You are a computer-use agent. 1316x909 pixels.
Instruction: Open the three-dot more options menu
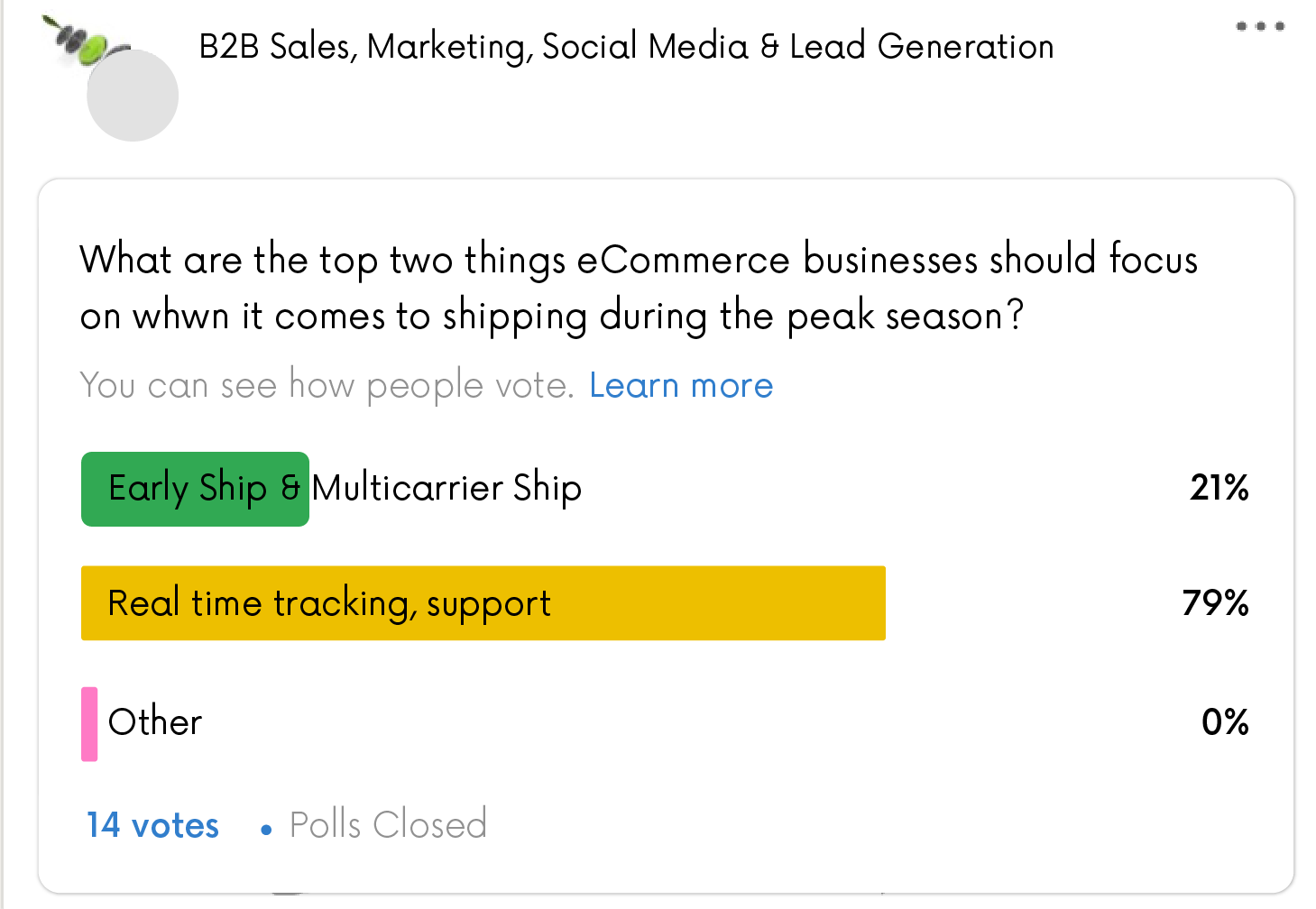pyautogui.click(x=1260, y=26)
